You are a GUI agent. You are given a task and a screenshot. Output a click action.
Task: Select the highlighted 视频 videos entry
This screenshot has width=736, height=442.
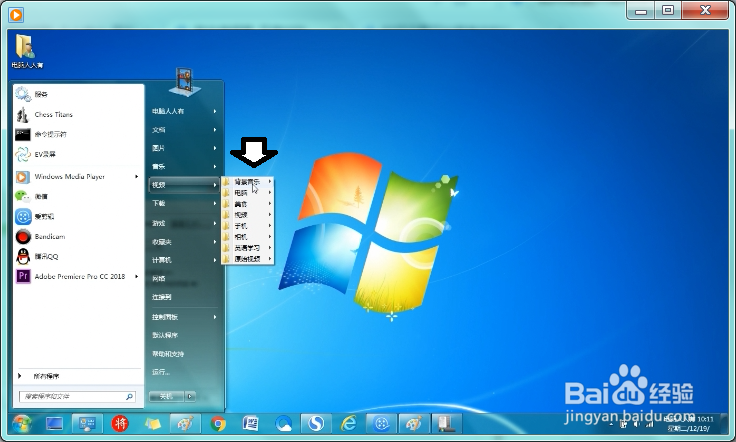pos(184,185)
